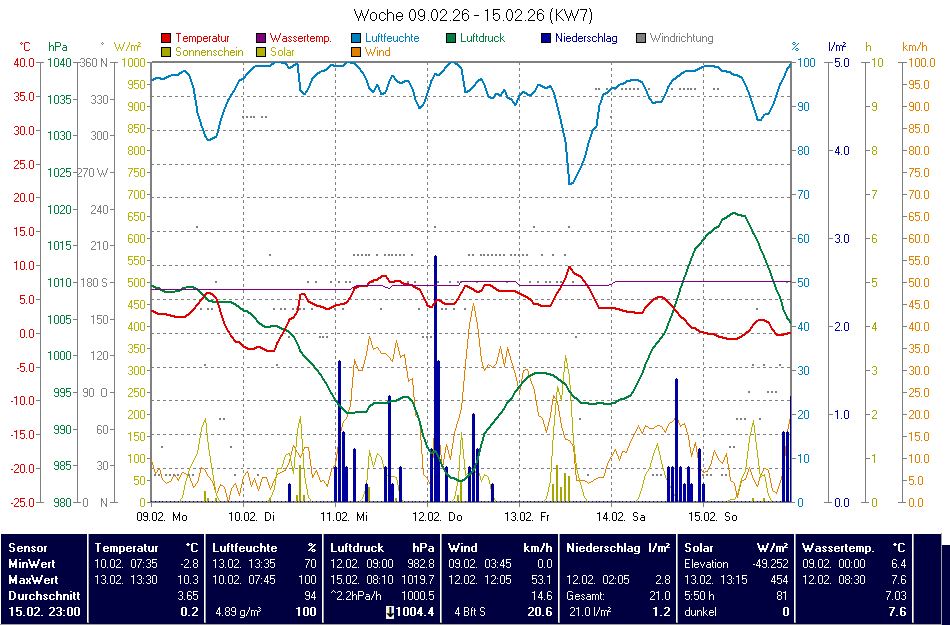Click the green Luftdruck legend square
The width and height of the screenshot is (950, 625).
tap(452, 39)
